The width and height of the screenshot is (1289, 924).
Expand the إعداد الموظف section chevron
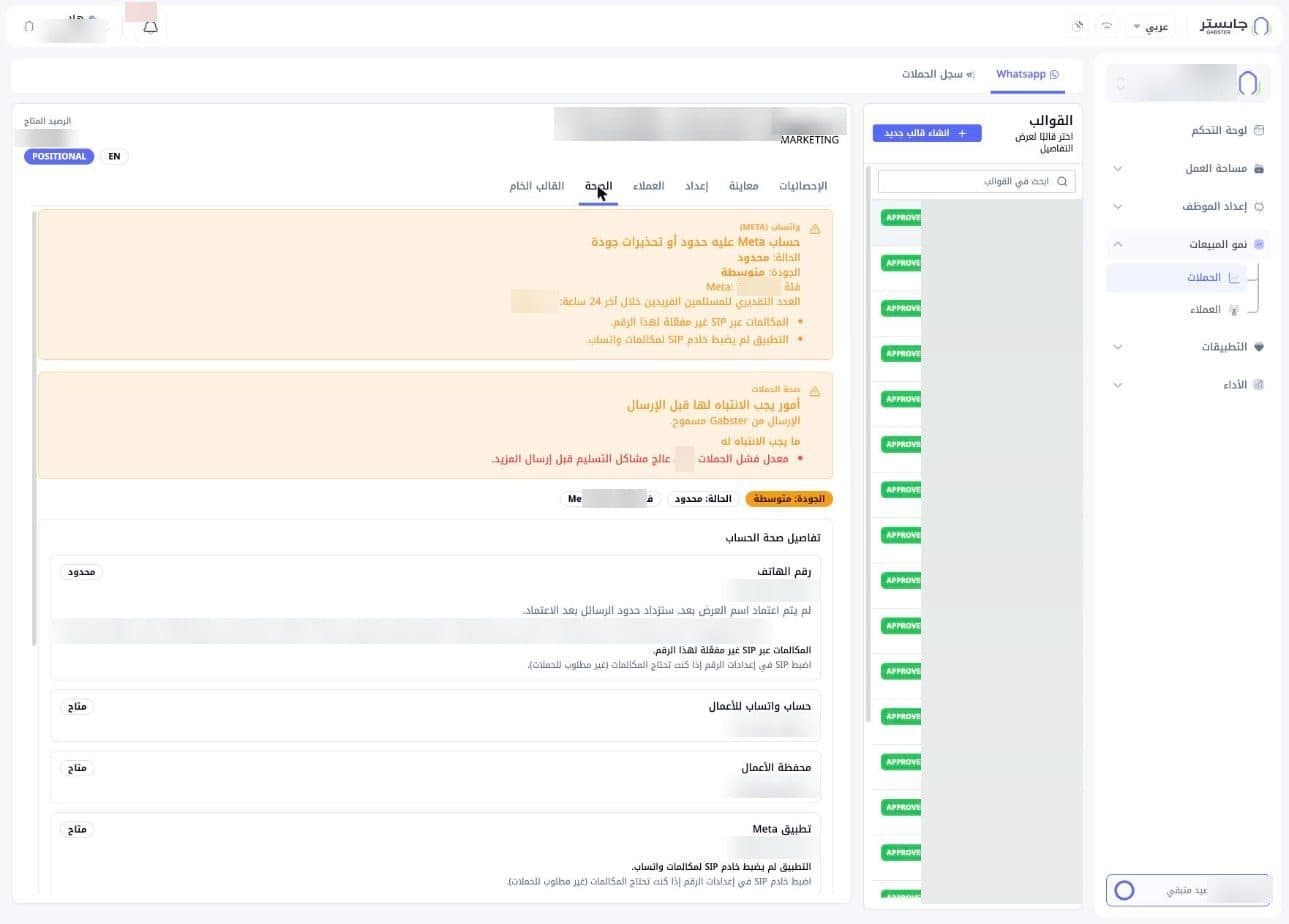point(1118,207)
